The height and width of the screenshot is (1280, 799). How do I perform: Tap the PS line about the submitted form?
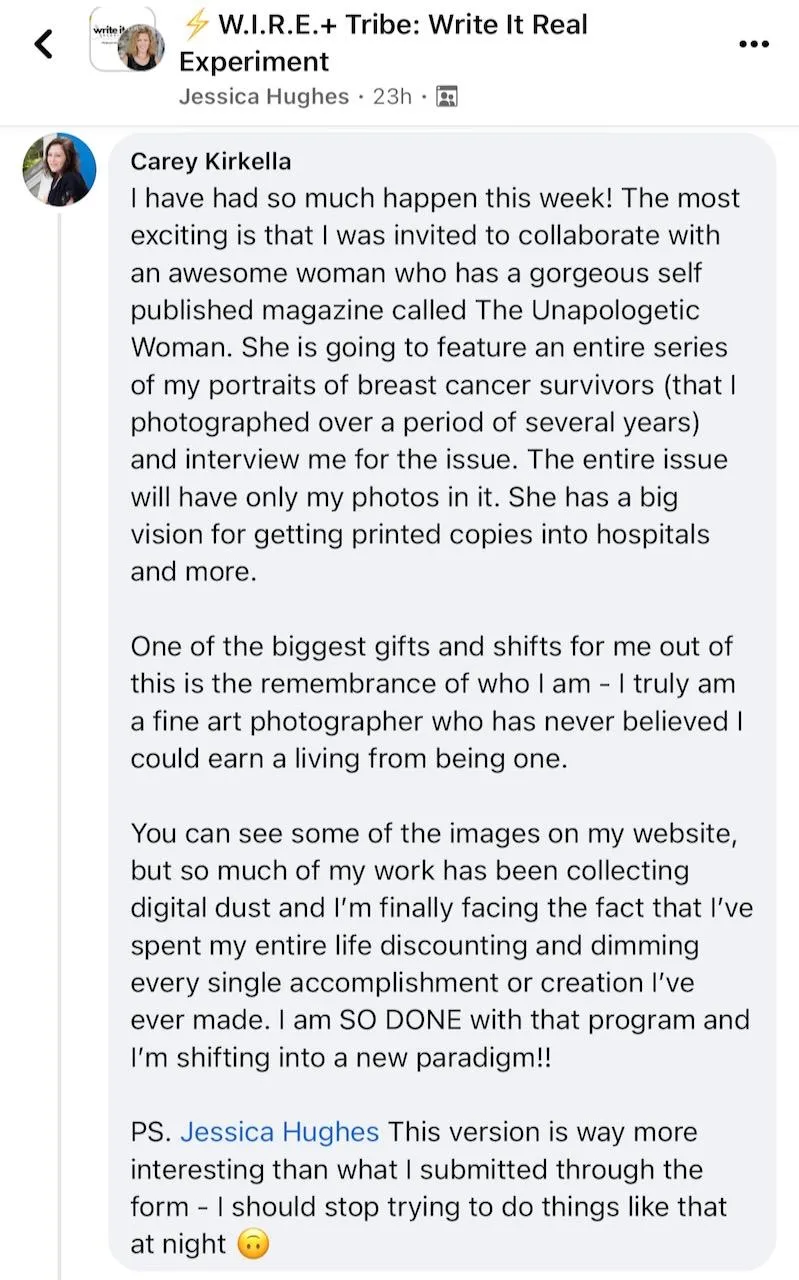pos(430,1188)
